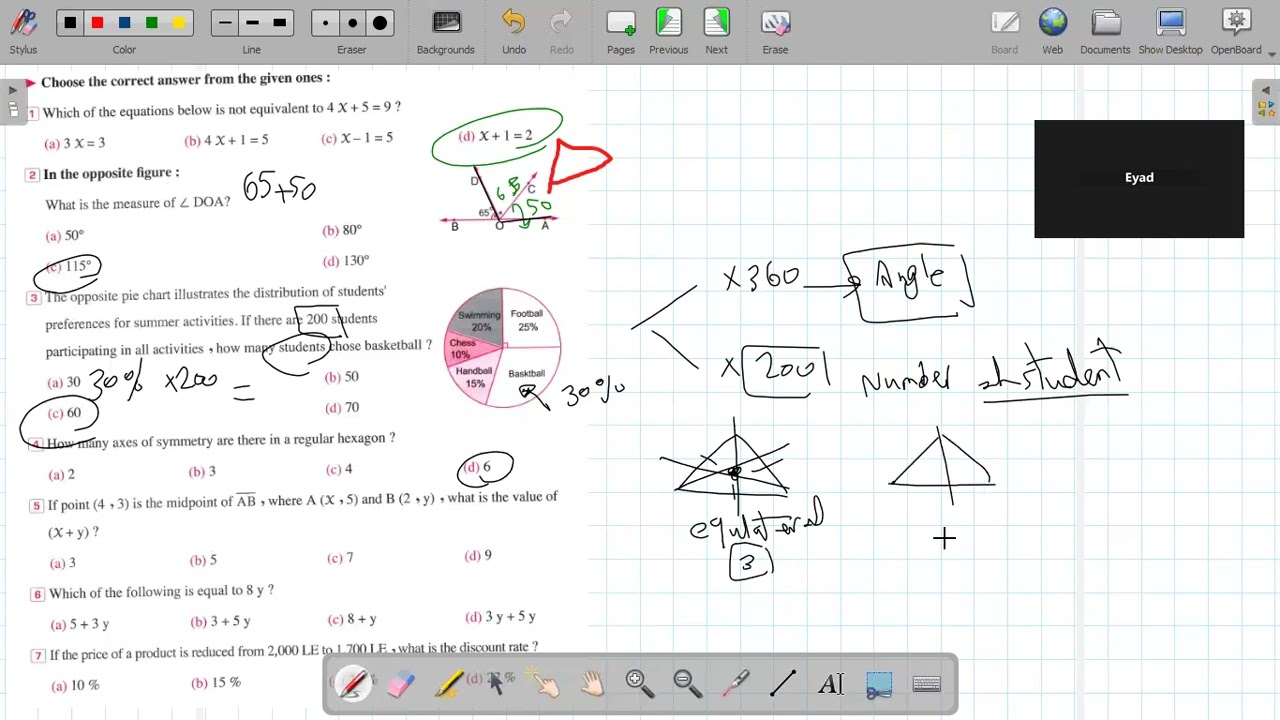Go to the Next page
Viewport: 1280px width, 720px height.
pos(717,32)
